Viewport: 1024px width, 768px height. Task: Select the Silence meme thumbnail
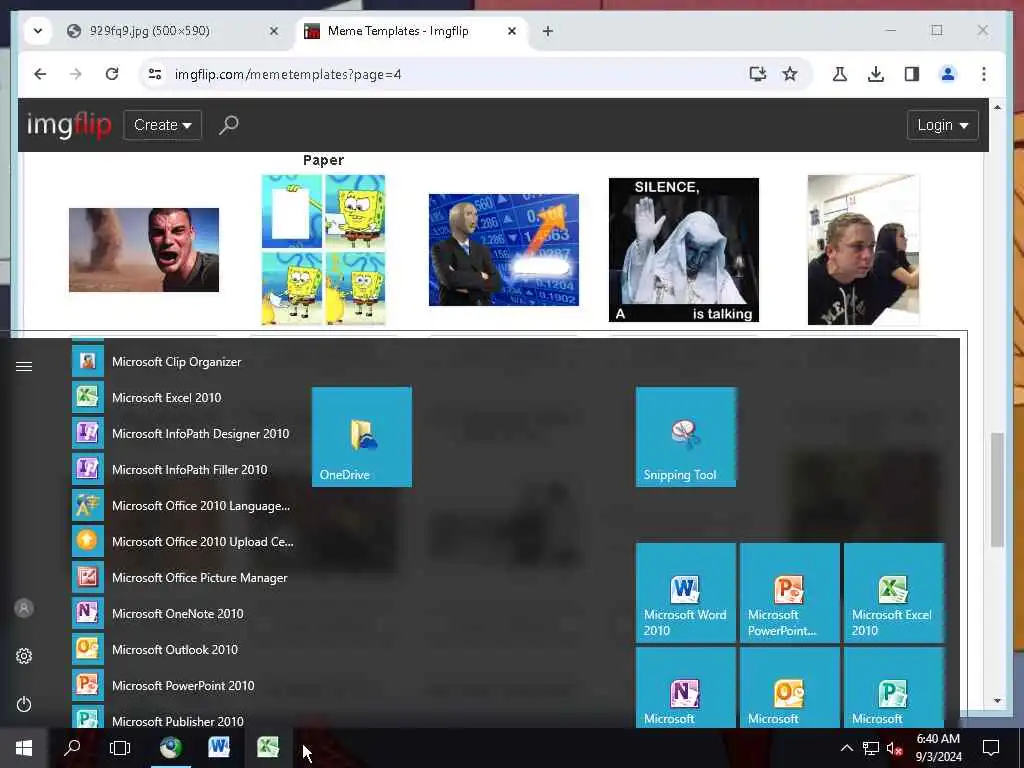[684, 249]
